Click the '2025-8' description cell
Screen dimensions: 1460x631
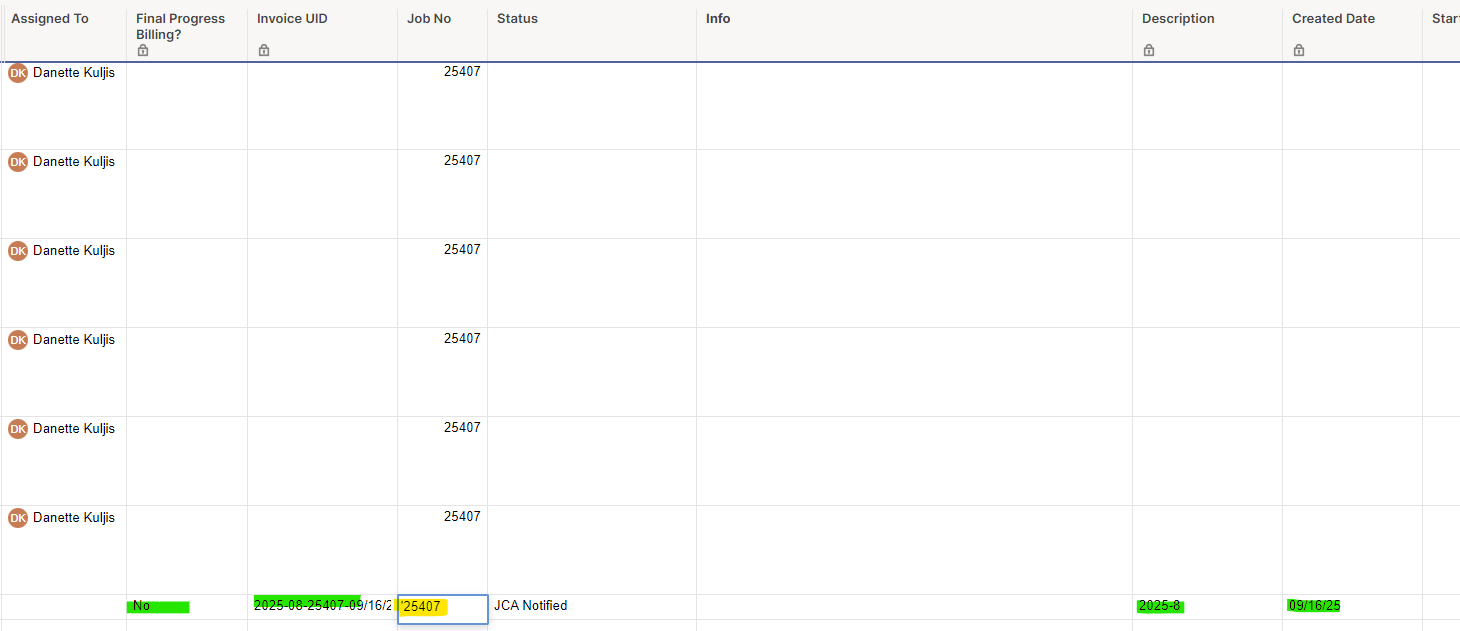[1208, 607]
